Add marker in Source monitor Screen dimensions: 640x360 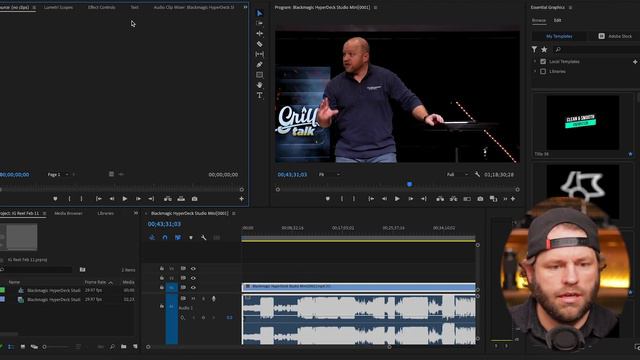click(x=55, y=199)
